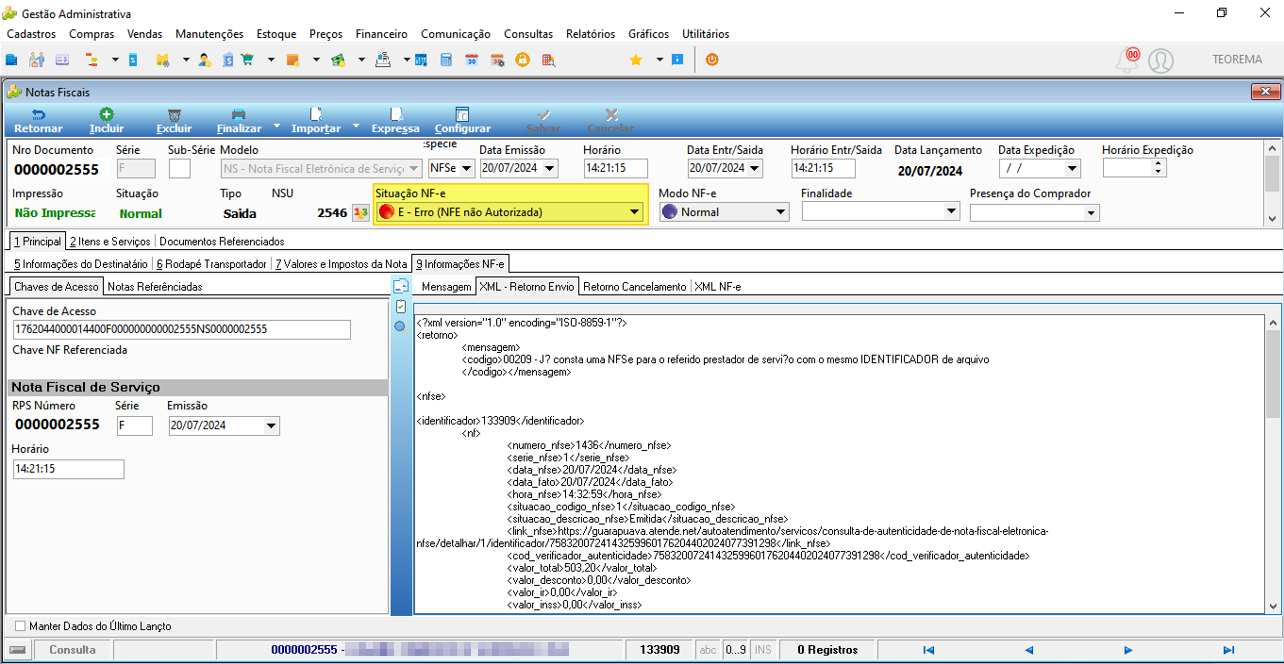Click the green Incluir plus icon
1284x664 pixels.
coord(106,115)
